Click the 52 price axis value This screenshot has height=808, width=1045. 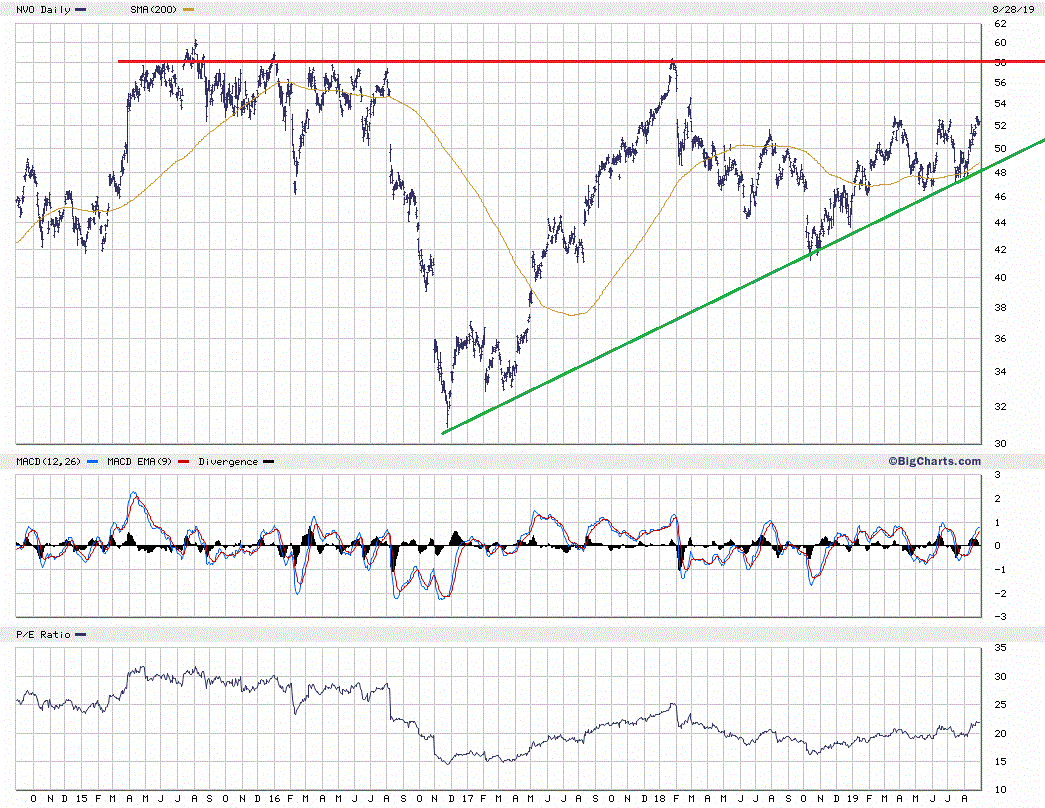coord(1000,125)
